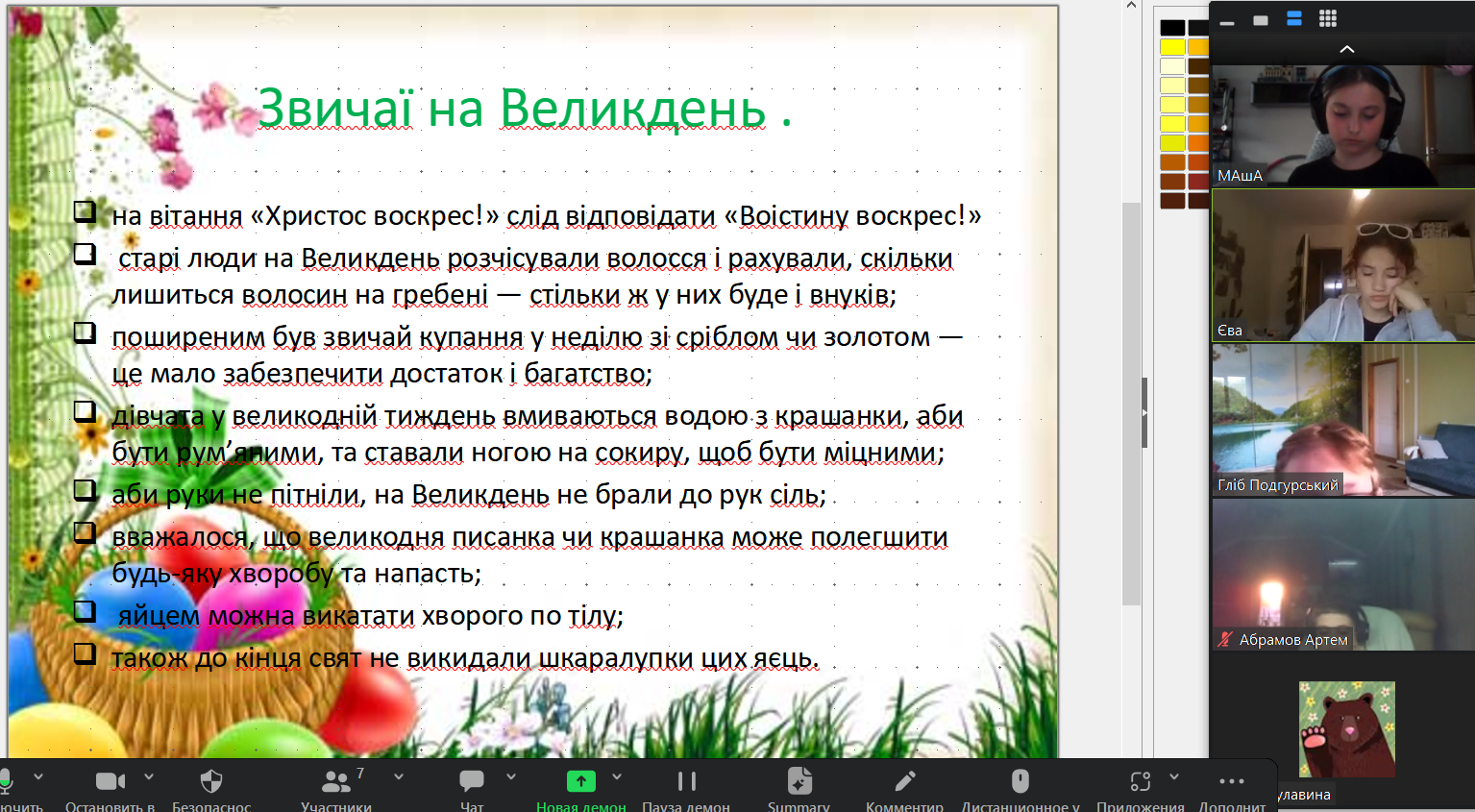1475x812 pixels.
Task: Select МАшА video thumbnail
Action: click(1343, 125)
